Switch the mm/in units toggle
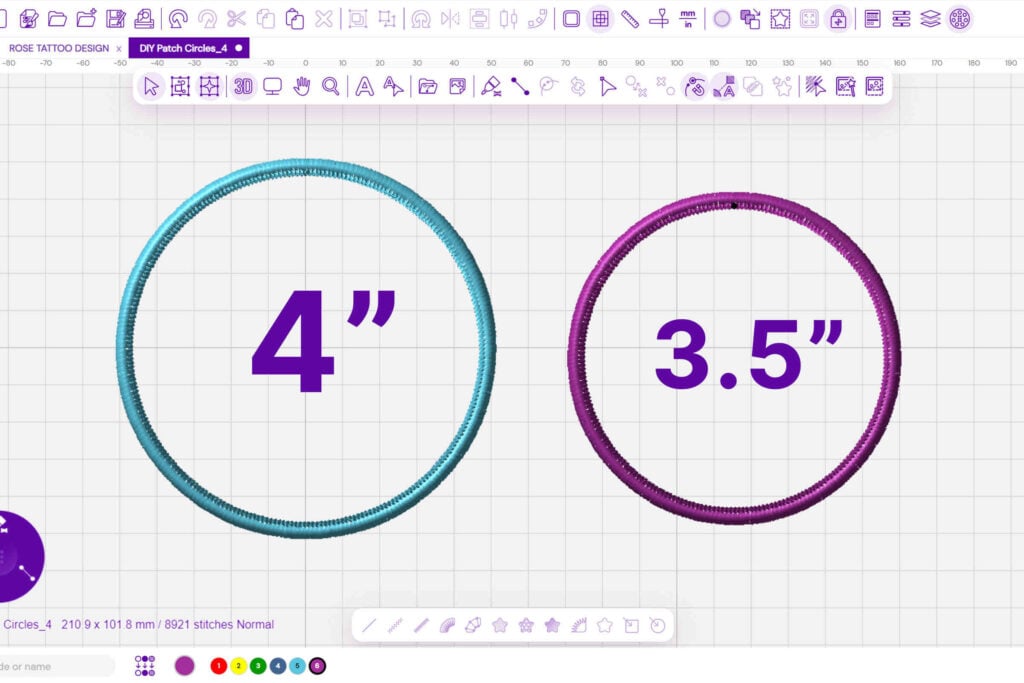The image size is (1024, 683). 688,18
